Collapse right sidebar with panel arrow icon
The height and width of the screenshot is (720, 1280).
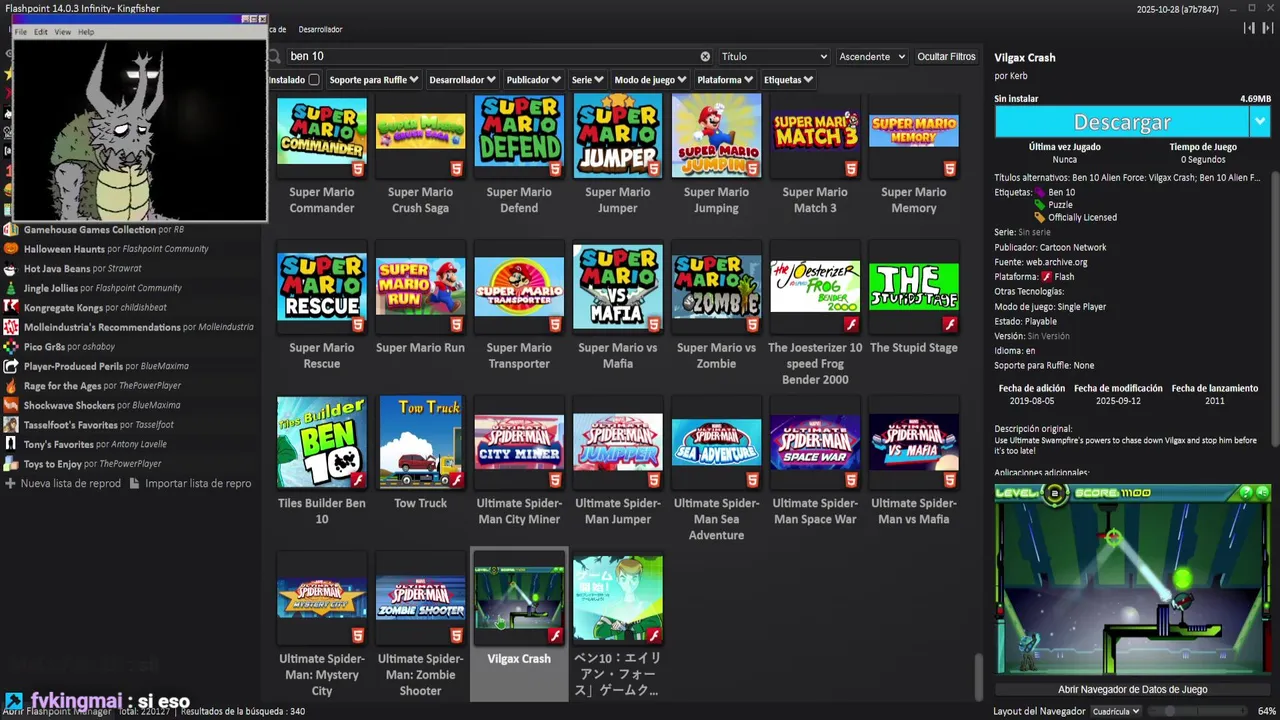point(1270,28)
